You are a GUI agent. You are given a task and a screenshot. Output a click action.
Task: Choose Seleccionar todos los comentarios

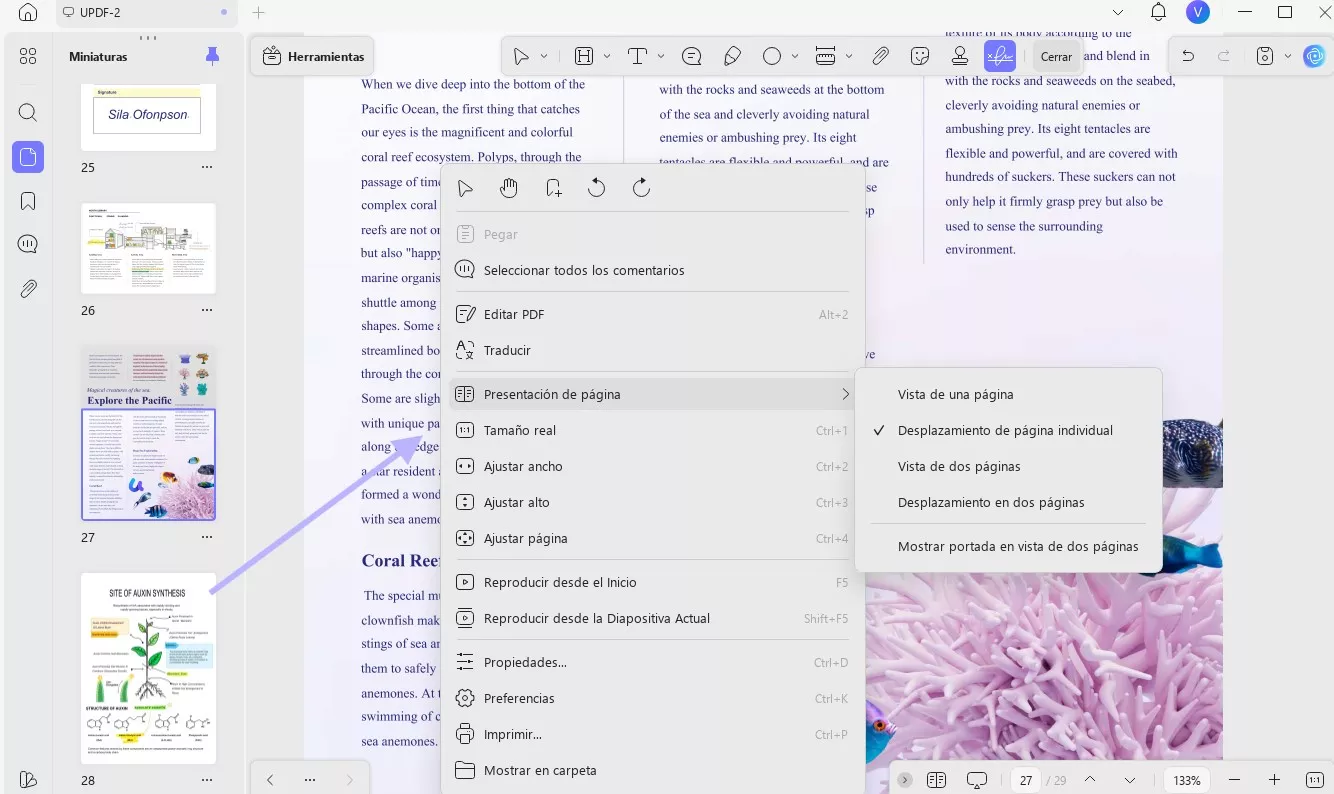(652, 270)
